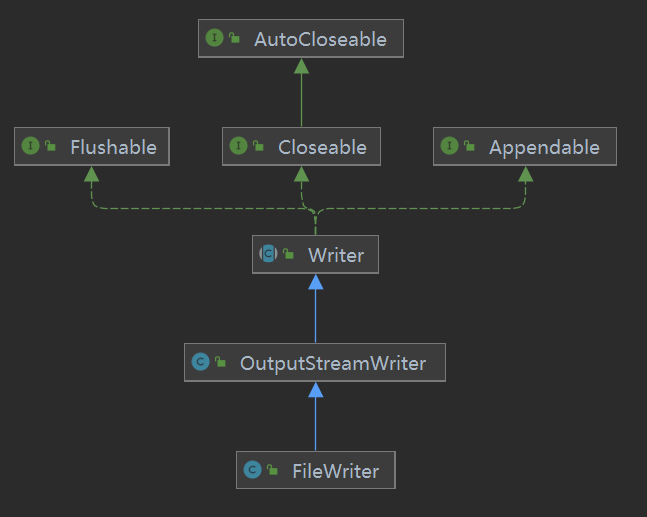The image size is (647, 517).
Task: Select the AutoCloseable interface node
Action: [301, 38]
